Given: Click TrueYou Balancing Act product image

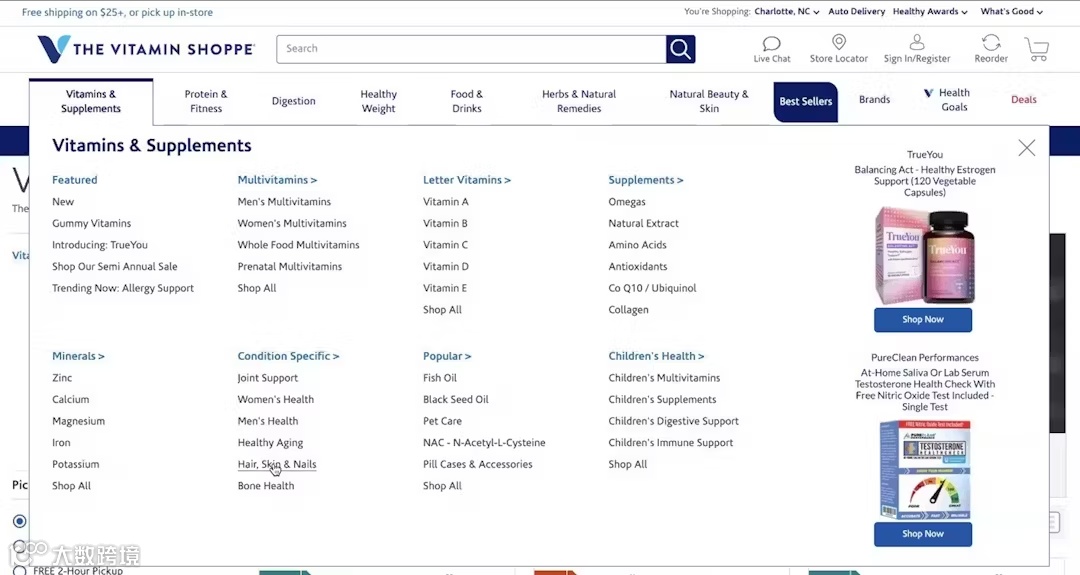Looking at the screenshot, I should point(924,255).
